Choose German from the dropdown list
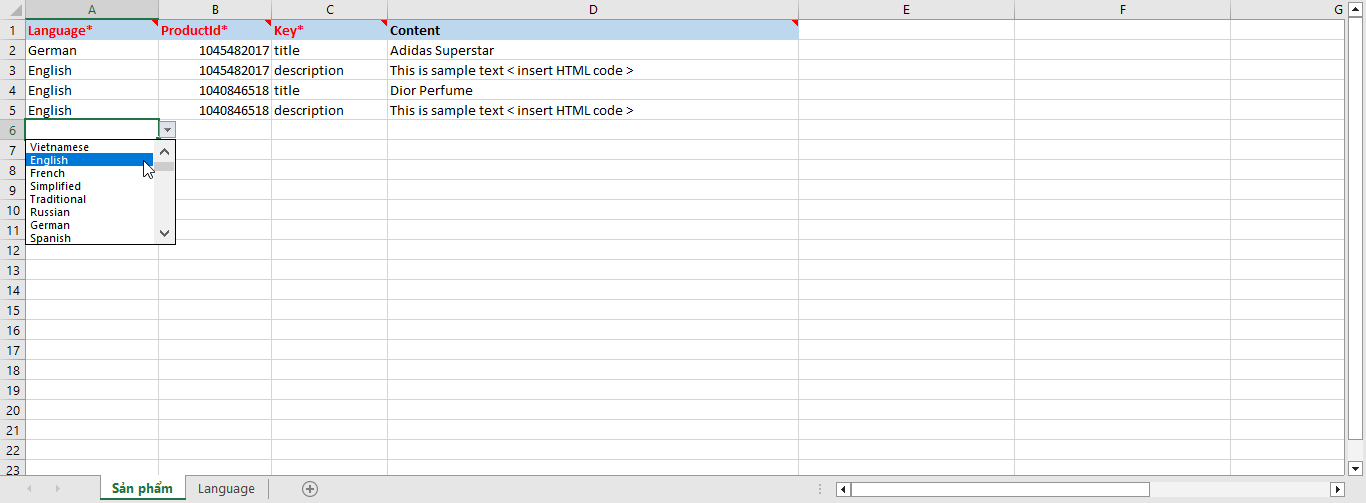Screen dimensions: 1366x503 pyautogui.click(x=90, y=225)
